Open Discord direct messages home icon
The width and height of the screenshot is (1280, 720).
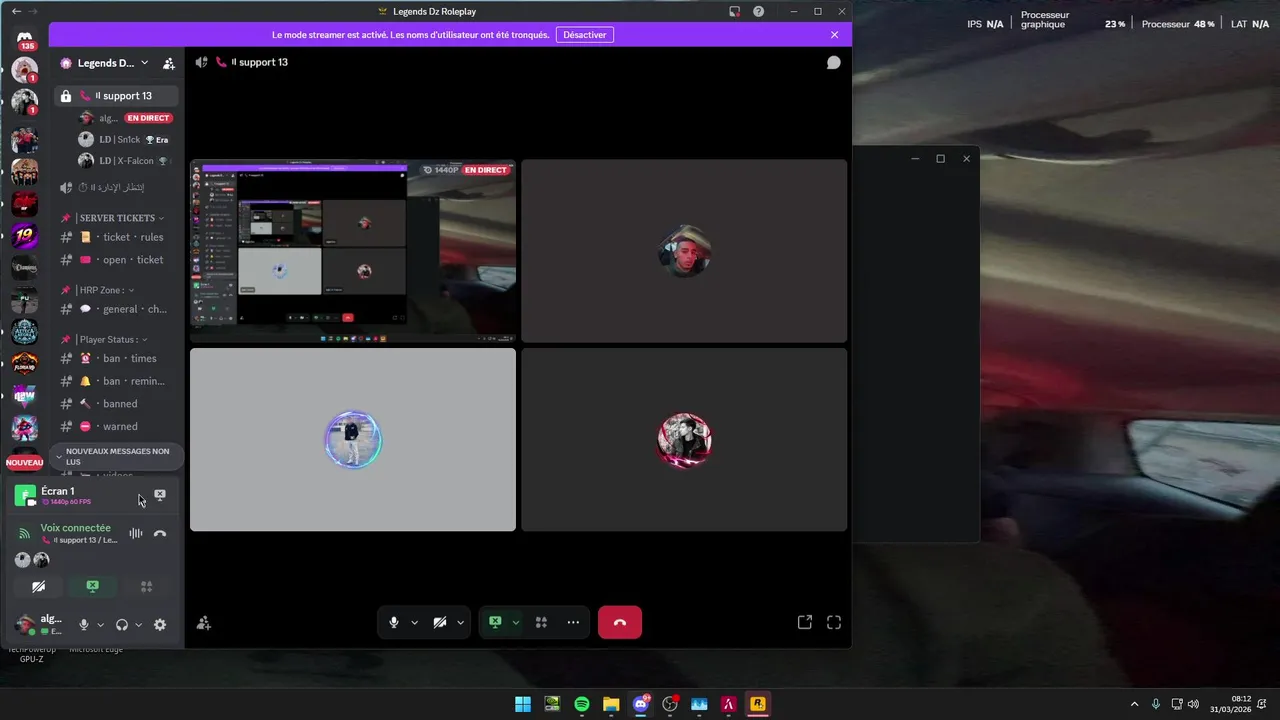(x=25, y=38)
